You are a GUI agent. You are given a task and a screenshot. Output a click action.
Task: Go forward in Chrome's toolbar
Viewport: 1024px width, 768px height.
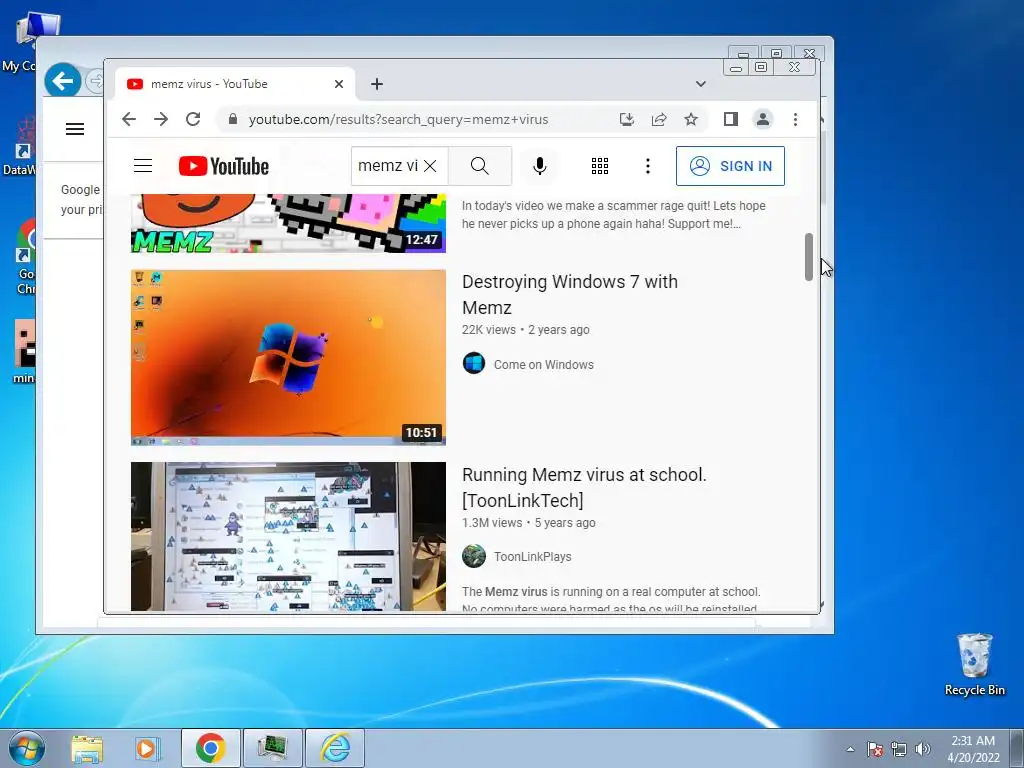[x=161, y=119]
